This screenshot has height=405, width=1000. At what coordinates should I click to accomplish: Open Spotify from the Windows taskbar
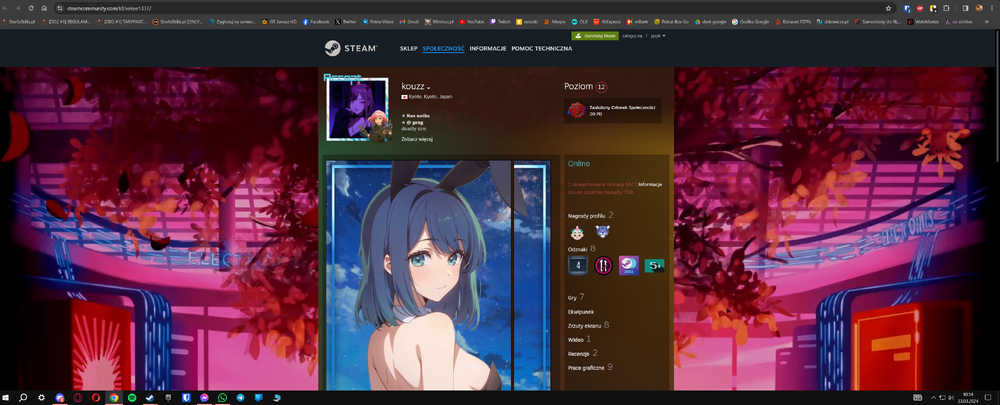pos(132,397)
